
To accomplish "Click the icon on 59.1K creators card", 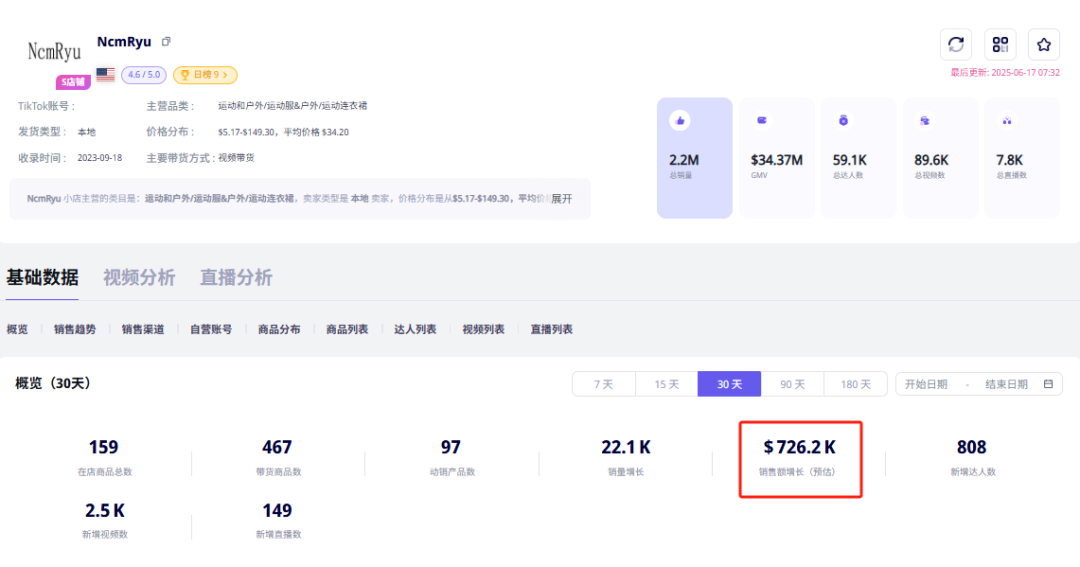I will click(843, 120).
